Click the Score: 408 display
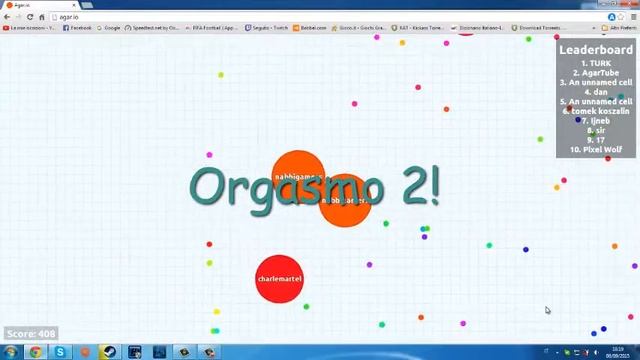Screen dimensions: 640x360 pos(31,334)
